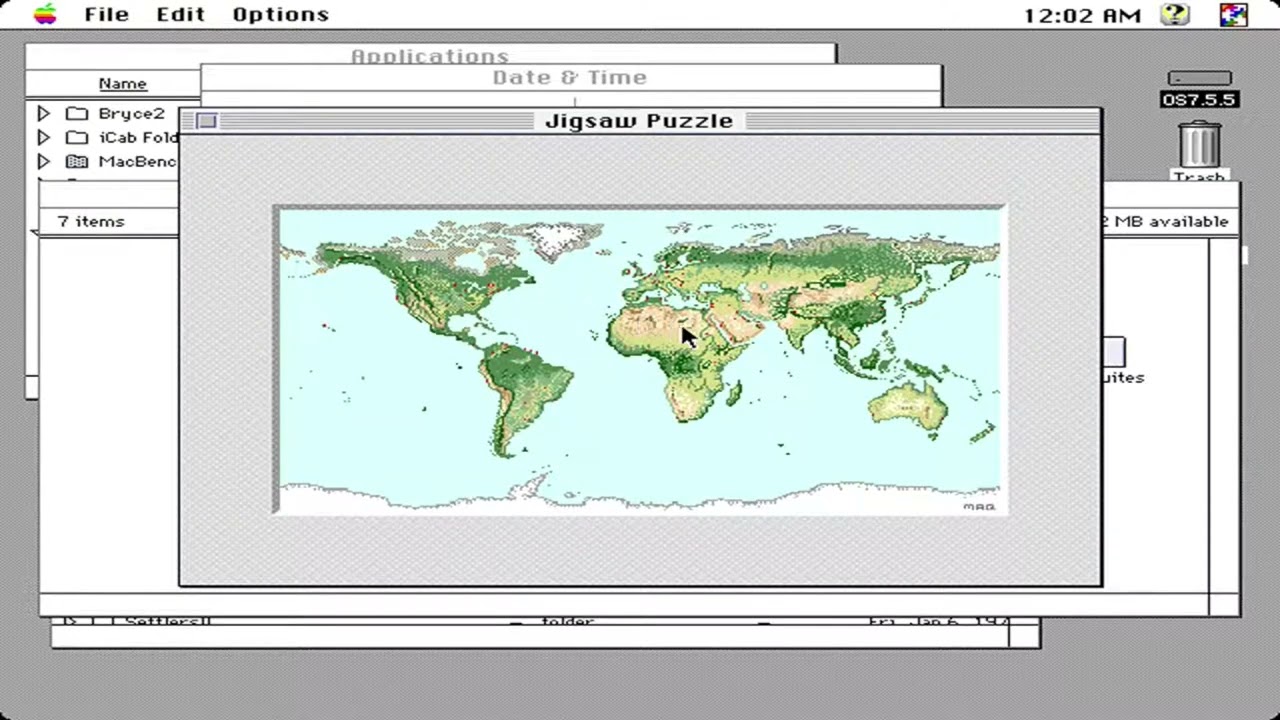Expand the iCab Folder disclosure triangle
Viewport: 1280px width, 720px height.
43,137
